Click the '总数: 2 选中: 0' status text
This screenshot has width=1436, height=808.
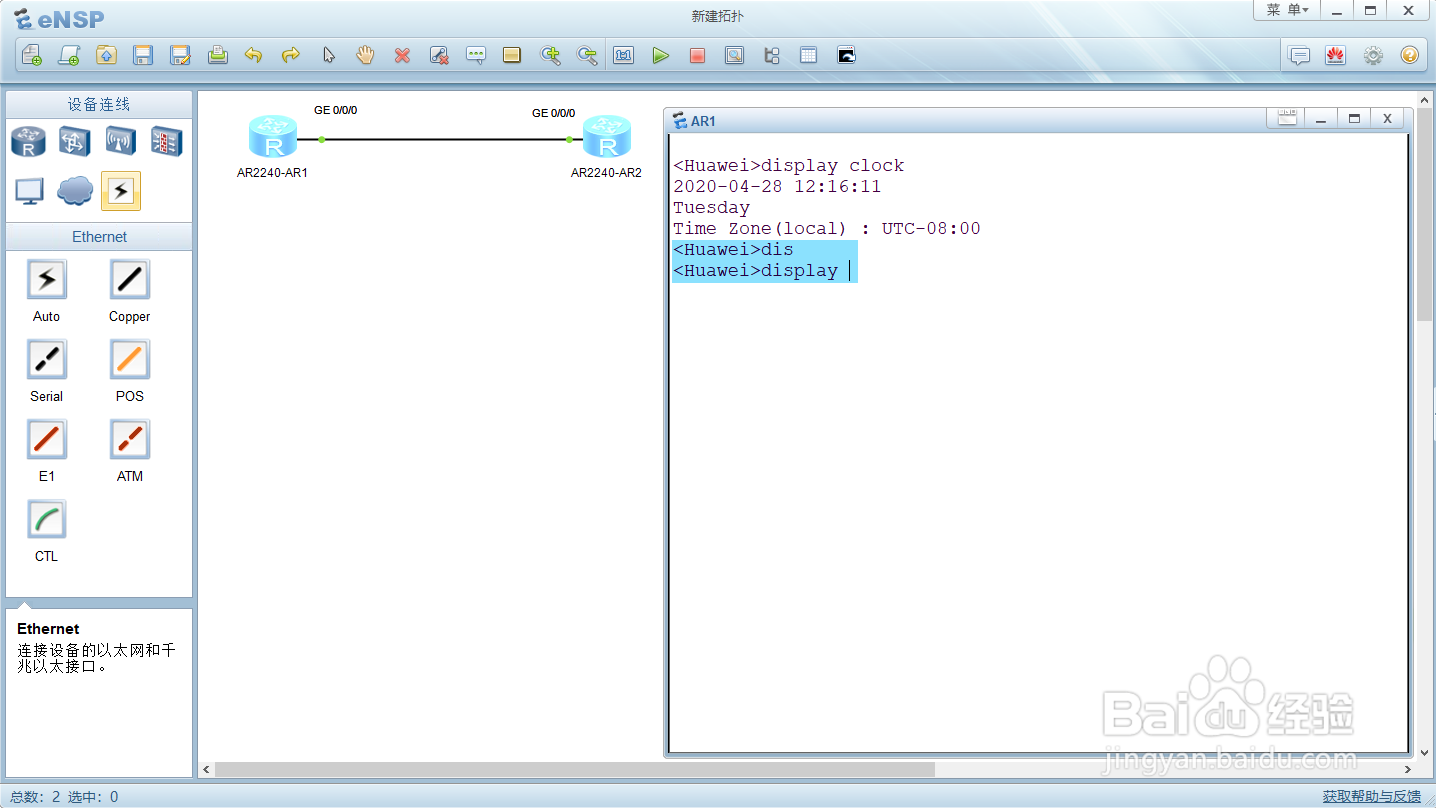[x=65, y=797]
